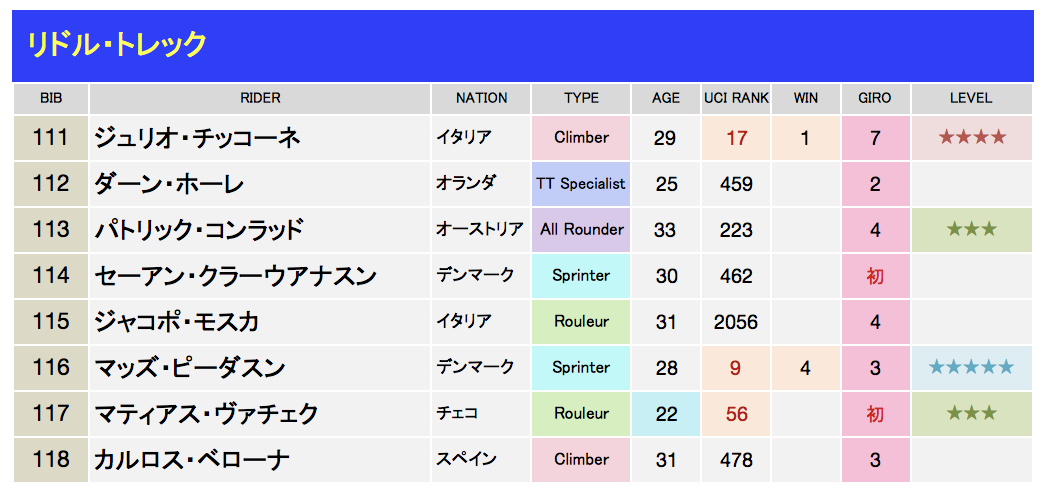The image size is (1048, 494).
Task: Click the All Rounder type cell
Action: [581, 229]
